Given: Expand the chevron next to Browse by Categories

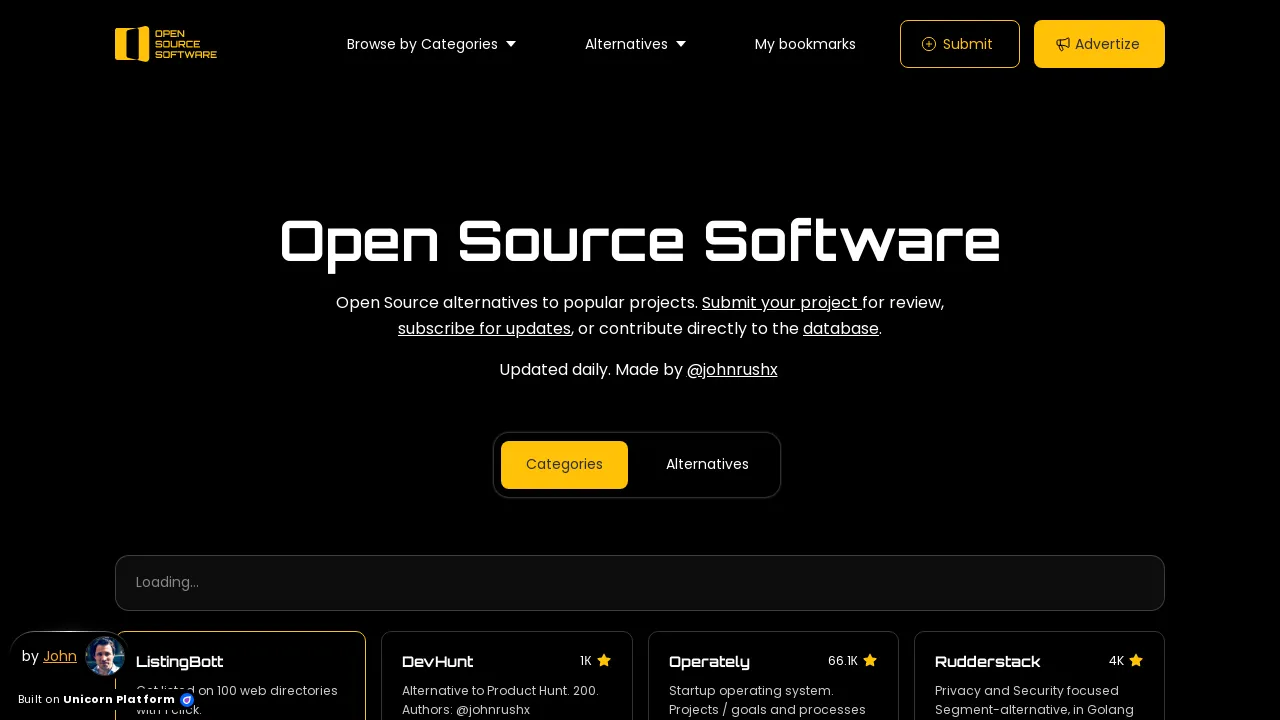Looking at the screenshot, I should pos(510,44).
